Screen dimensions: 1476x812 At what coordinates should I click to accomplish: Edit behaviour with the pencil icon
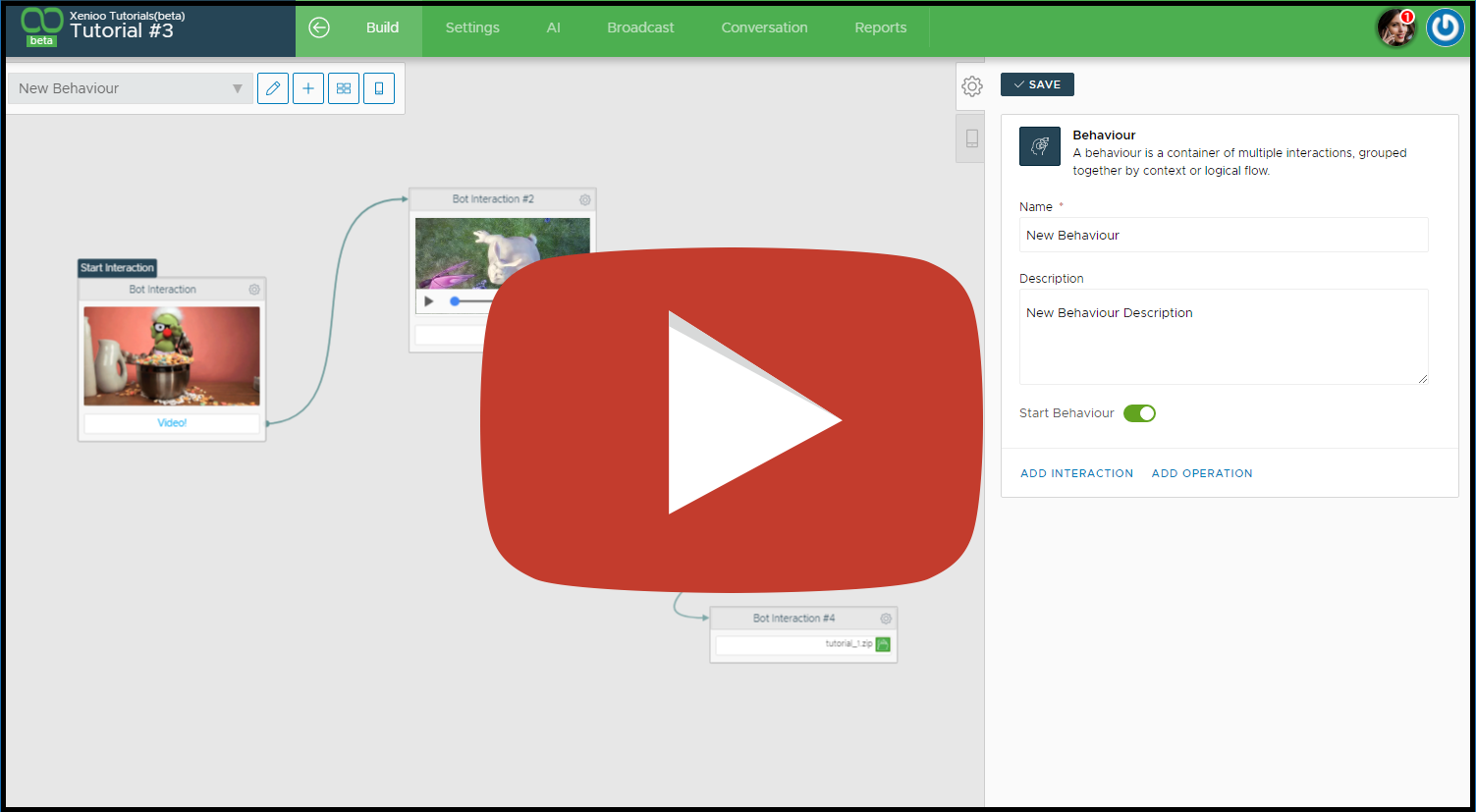tap(273, 88)
